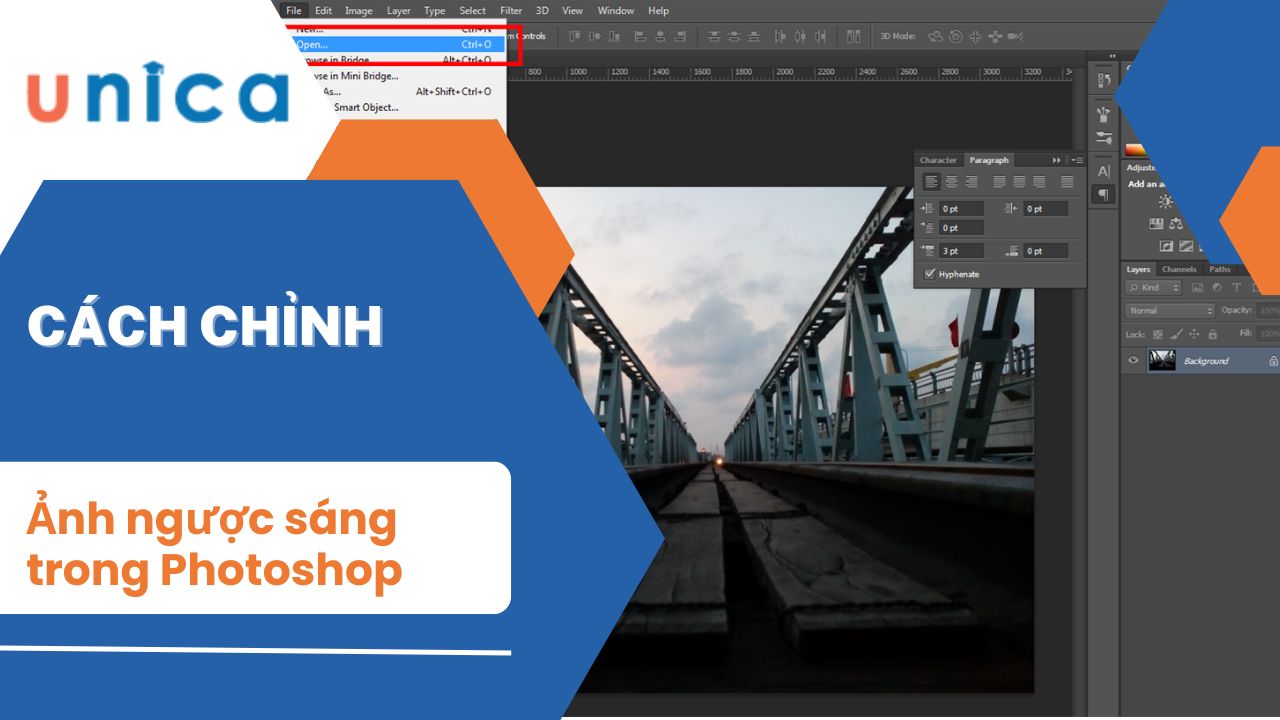Add a Brightness/Contrast adjustment

[x=1166, y=202]
